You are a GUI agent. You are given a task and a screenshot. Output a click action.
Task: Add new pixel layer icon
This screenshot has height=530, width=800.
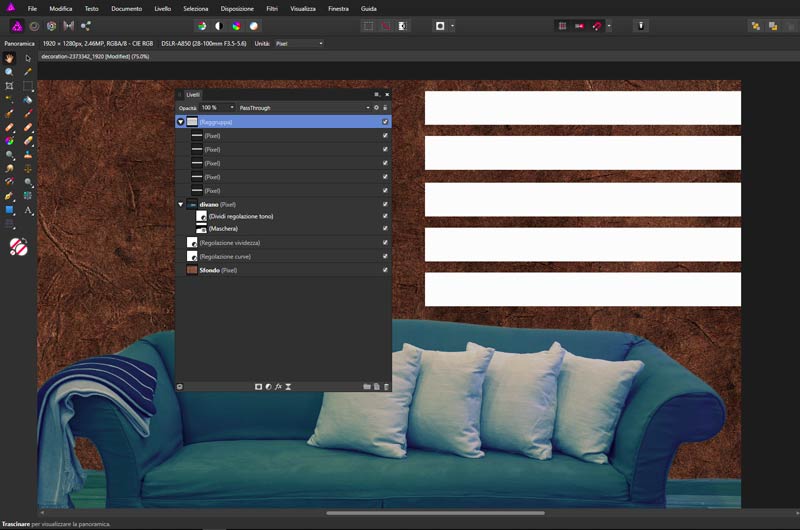point(377,387)
